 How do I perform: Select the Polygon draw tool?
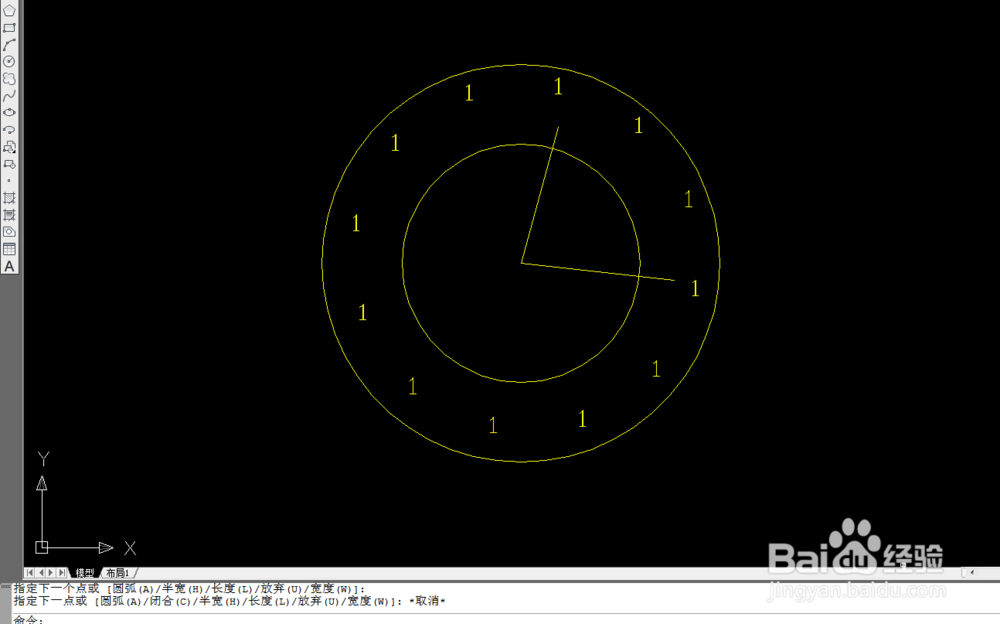[x=9, y=11]
